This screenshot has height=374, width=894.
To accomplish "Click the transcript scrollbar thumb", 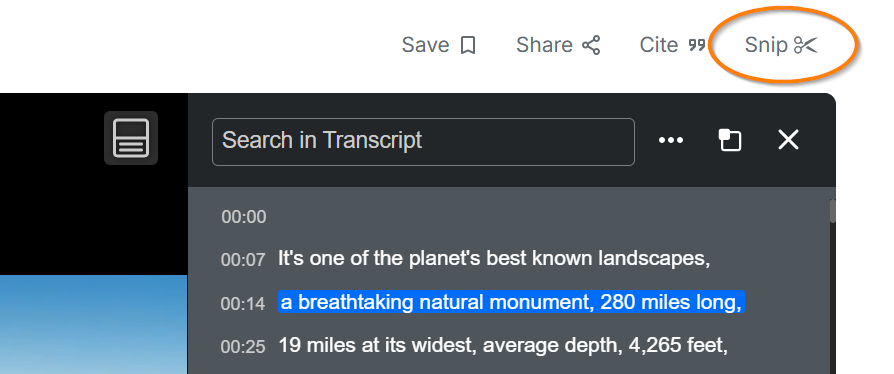I will [832, 210].
